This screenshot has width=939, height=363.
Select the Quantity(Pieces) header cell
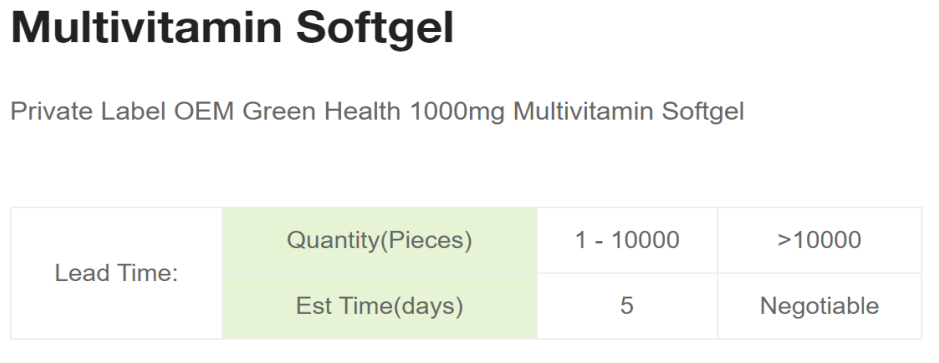click(x=380, y=240)
